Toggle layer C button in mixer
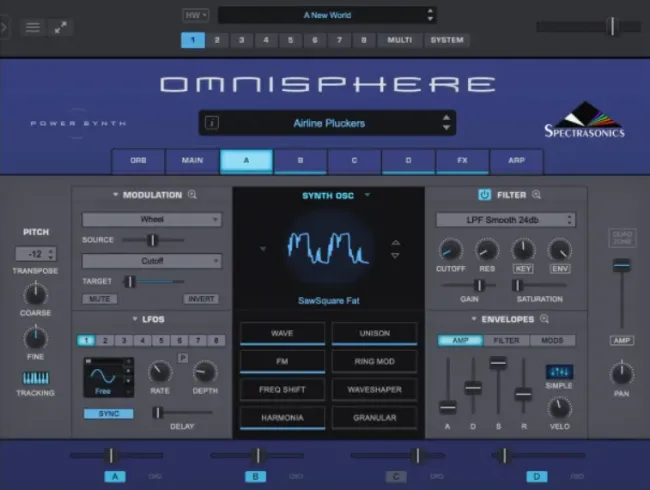Screen dimensions: 650x490 (396, 476)
